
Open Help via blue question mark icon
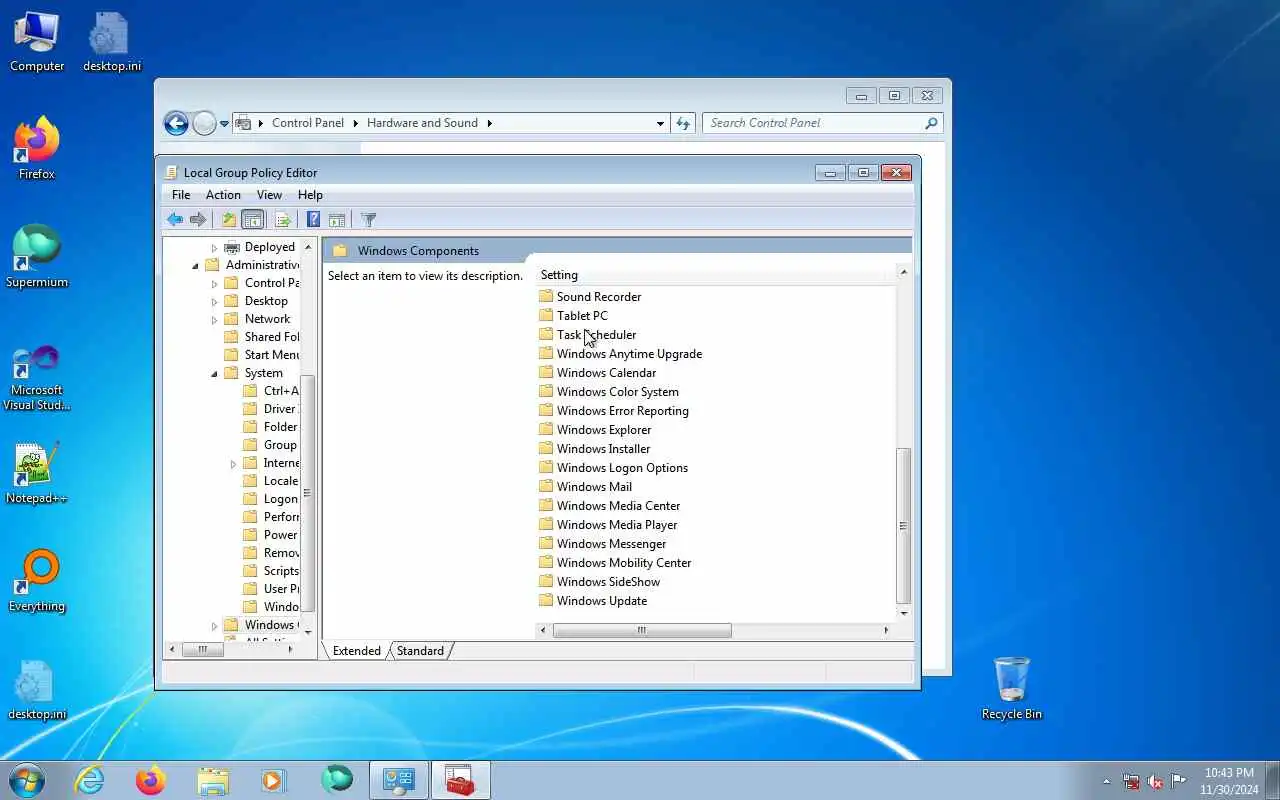[313, 220]
